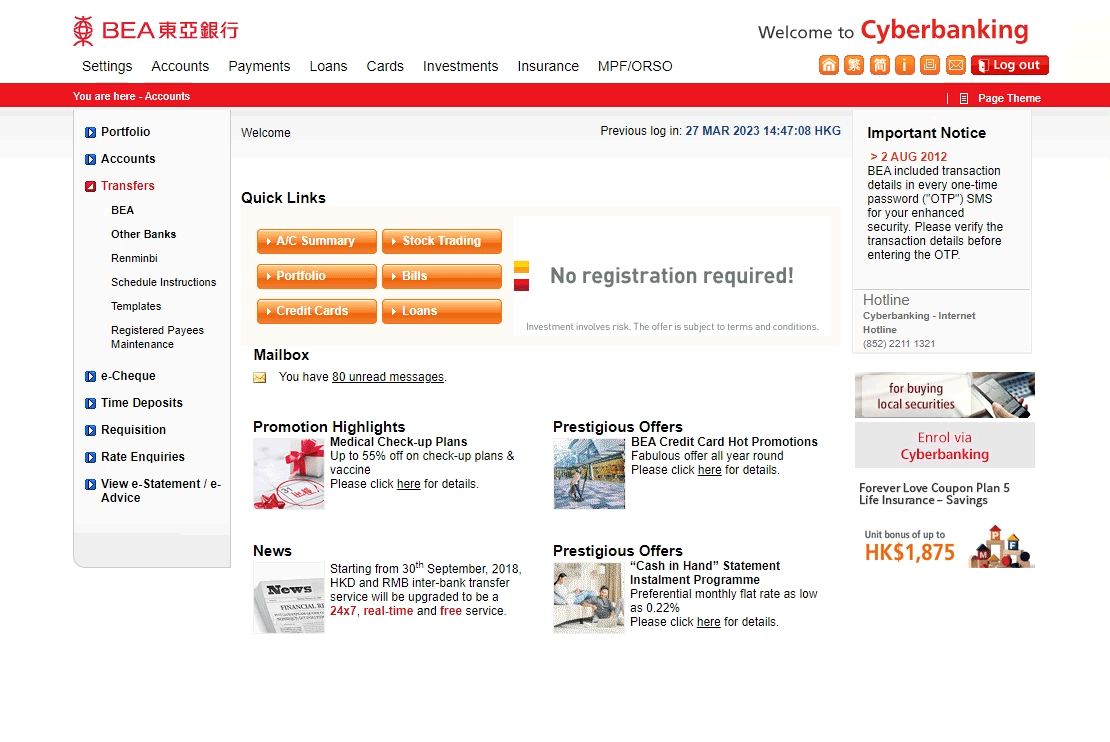This screenshot has width=1110, height=742.
Task: Click the Medical Check-up gift box thumbnail
Action: point(289,474)
